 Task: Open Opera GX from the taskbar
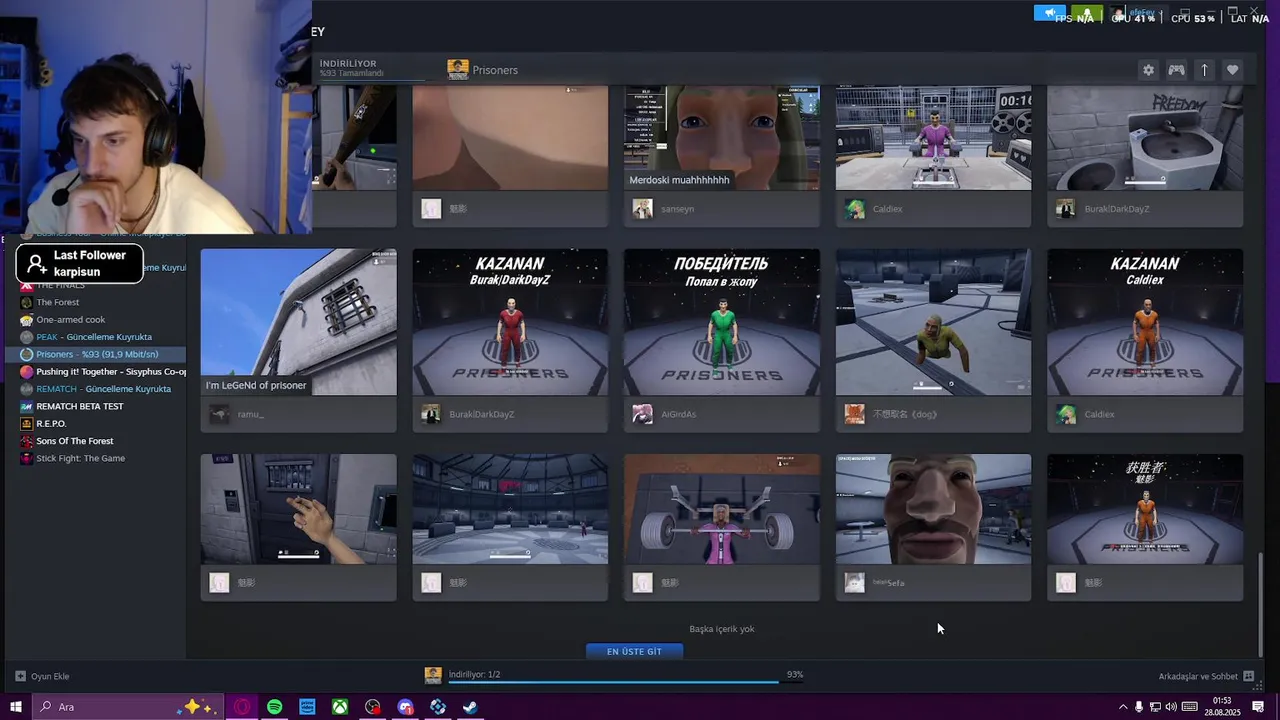(x=242, y=707)
